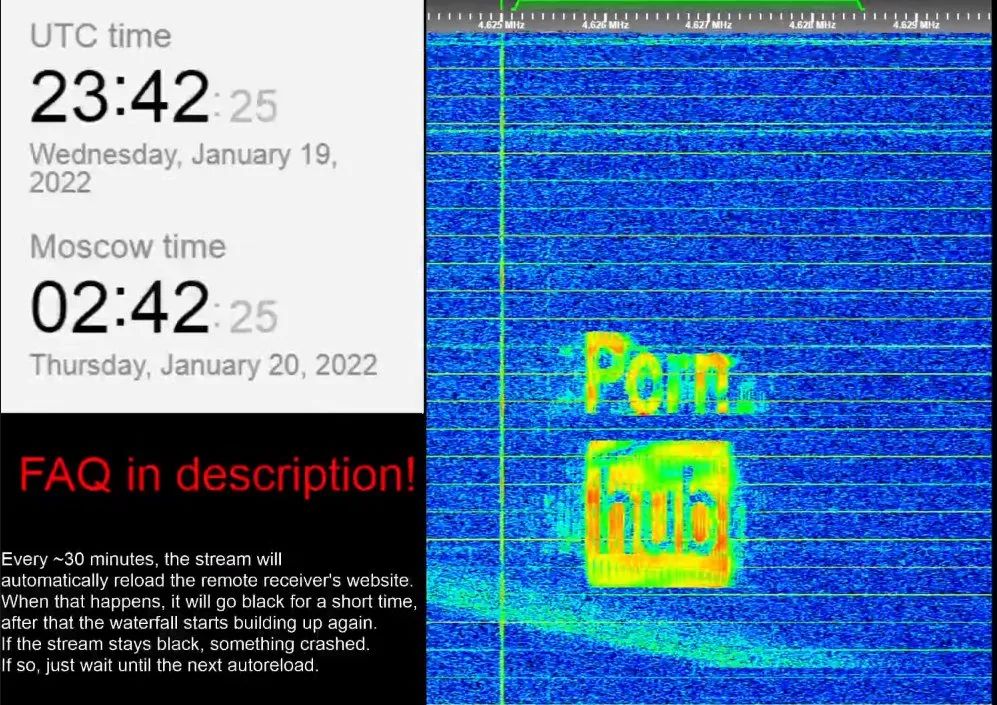Click the 4.628 MHz frequency scale label
Screen dimensions: 997x705
tap(813, 25)
